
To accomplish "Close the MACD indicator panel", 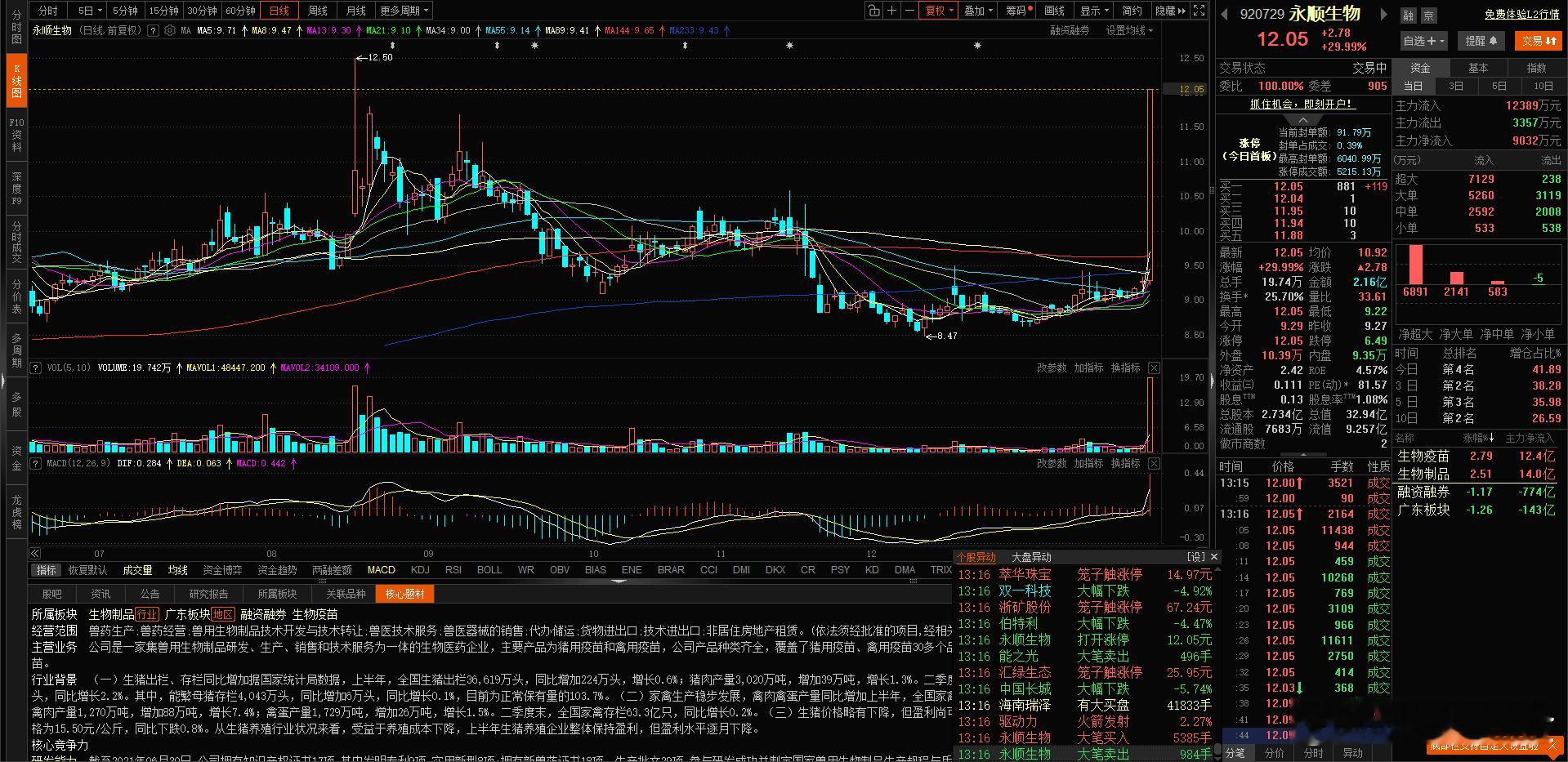I will tap(1154, 464).
